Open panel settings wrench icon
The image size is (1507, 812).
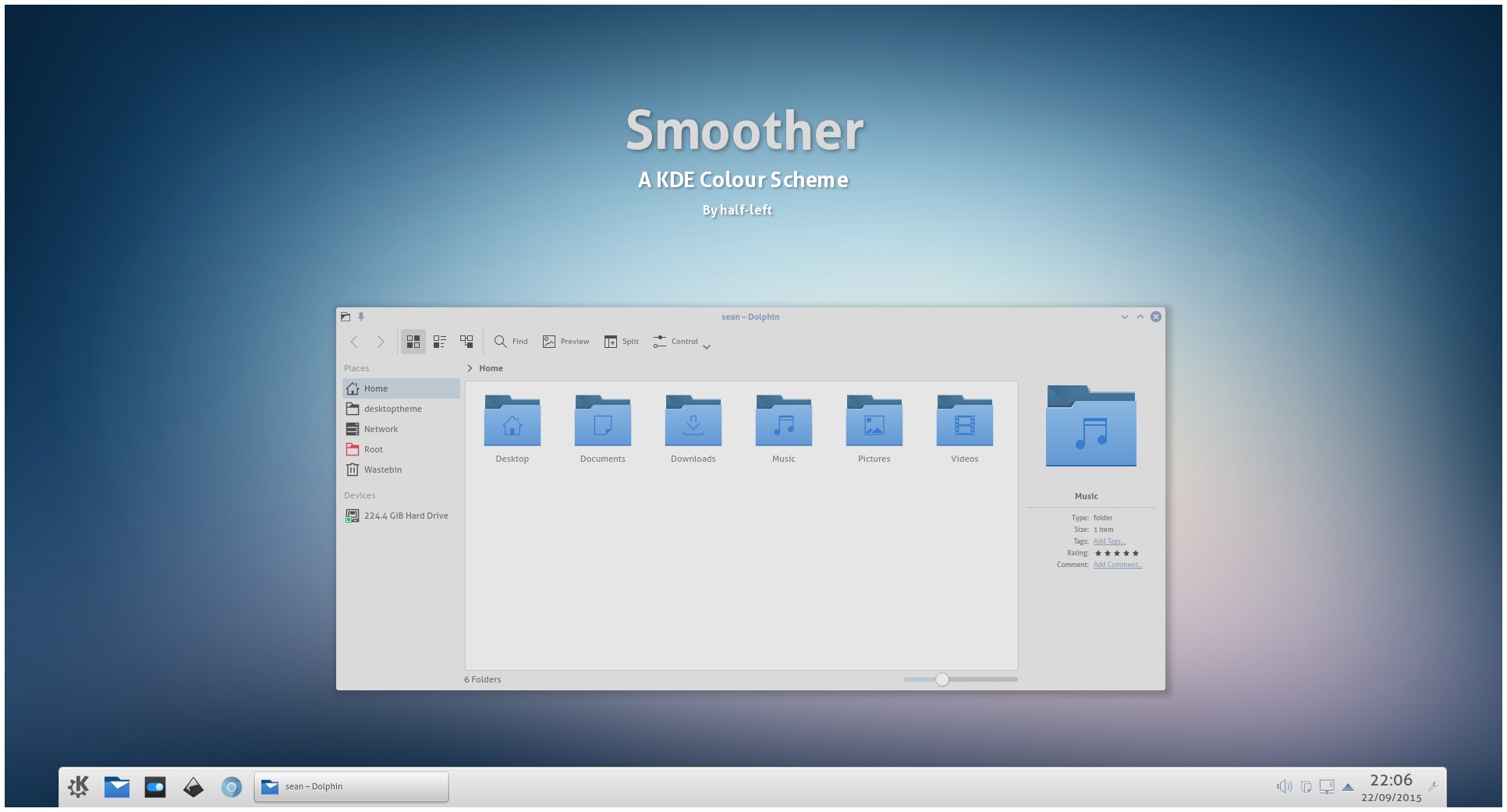(x=1433, y=786)
